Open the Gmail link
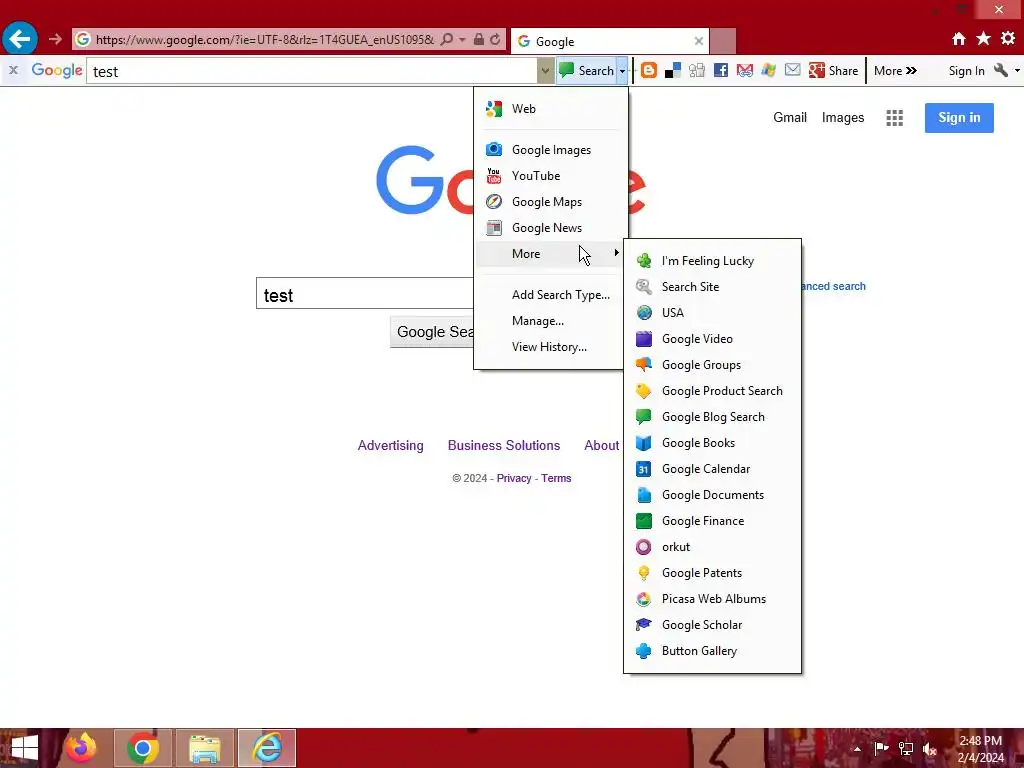1024x768 pixels. tap(790, 118)
